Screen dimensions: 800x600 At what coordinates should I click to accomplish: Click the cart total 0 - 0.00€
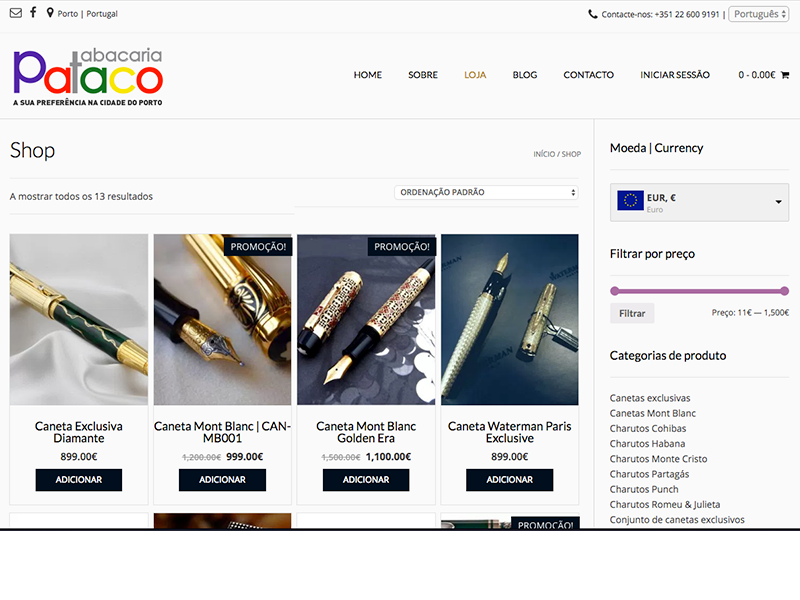click(x=757, y=75)
